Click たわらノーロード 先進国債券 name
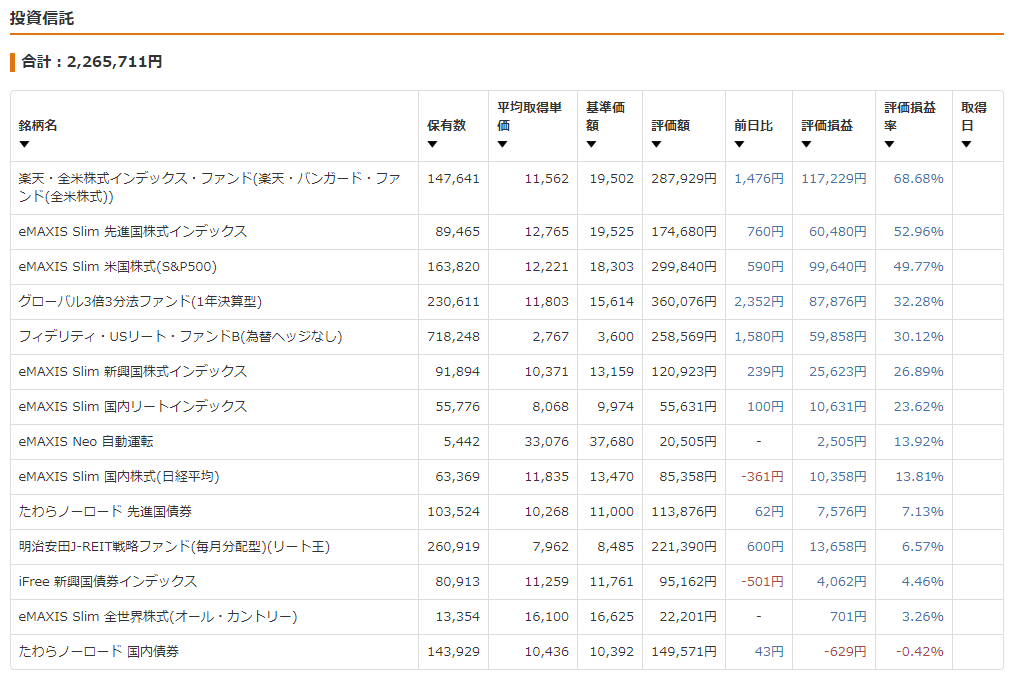The width and height of the screenshot is (1015, 683). [x=105, y=511]
